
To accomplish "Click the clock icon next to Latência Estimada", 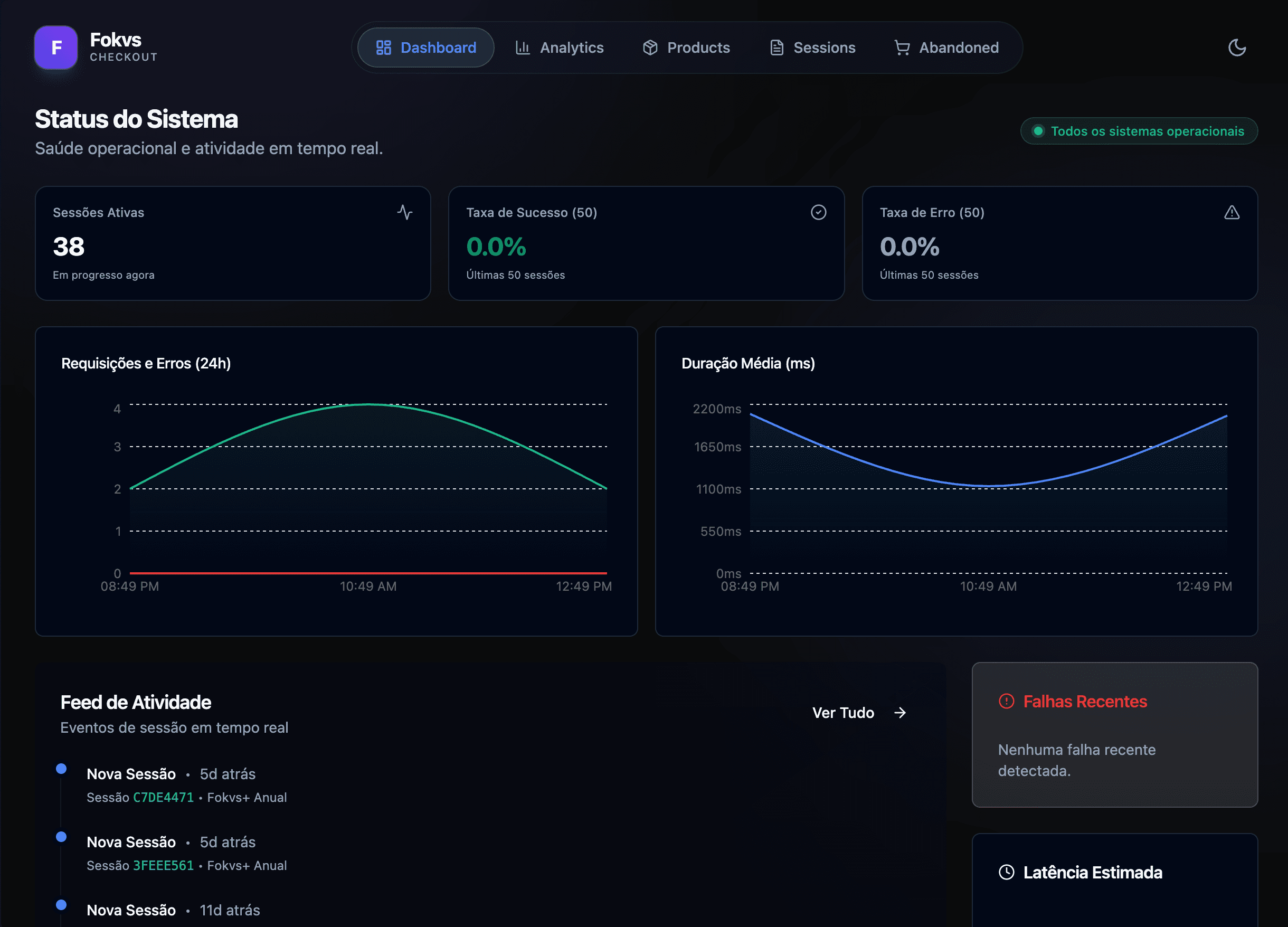I will tap(1007, 873).
